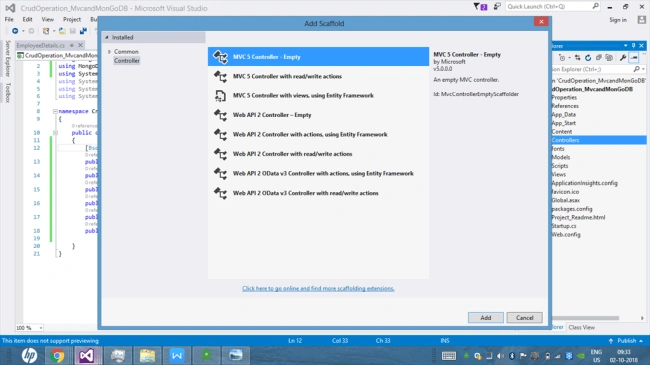Select Web API 2 Controller with read/write actions

click(x=318, y=154)
